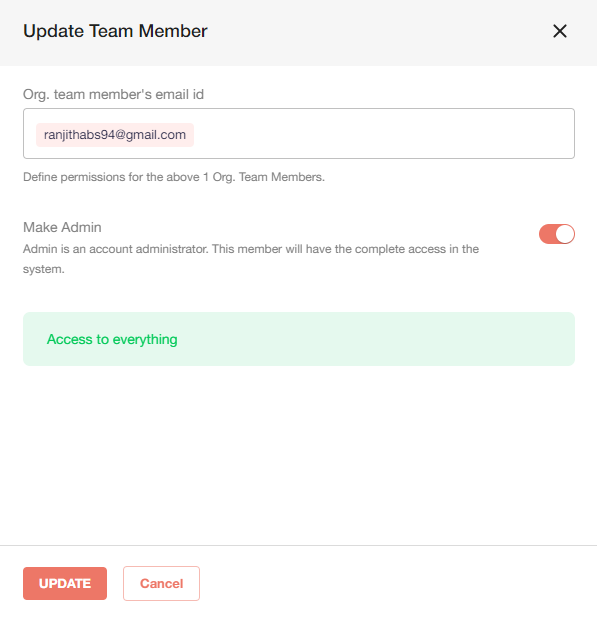Click the gray dialog header bar

298,33
